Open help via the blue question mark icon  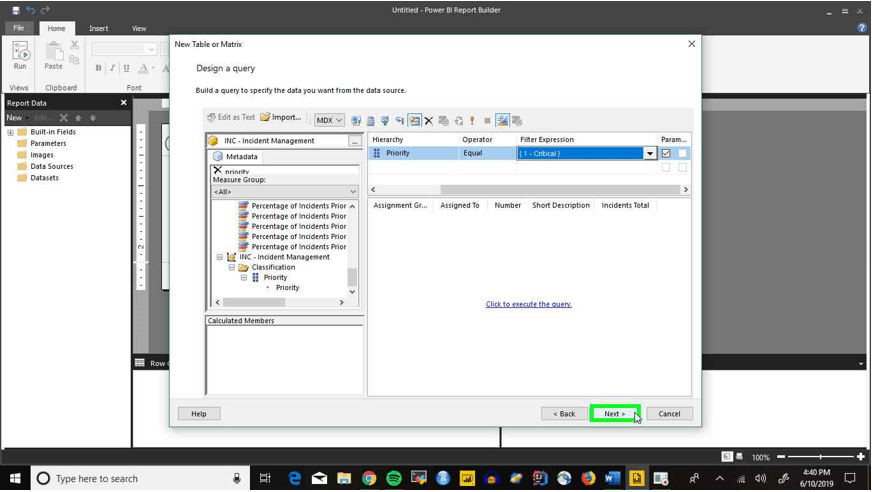point(862,28)
